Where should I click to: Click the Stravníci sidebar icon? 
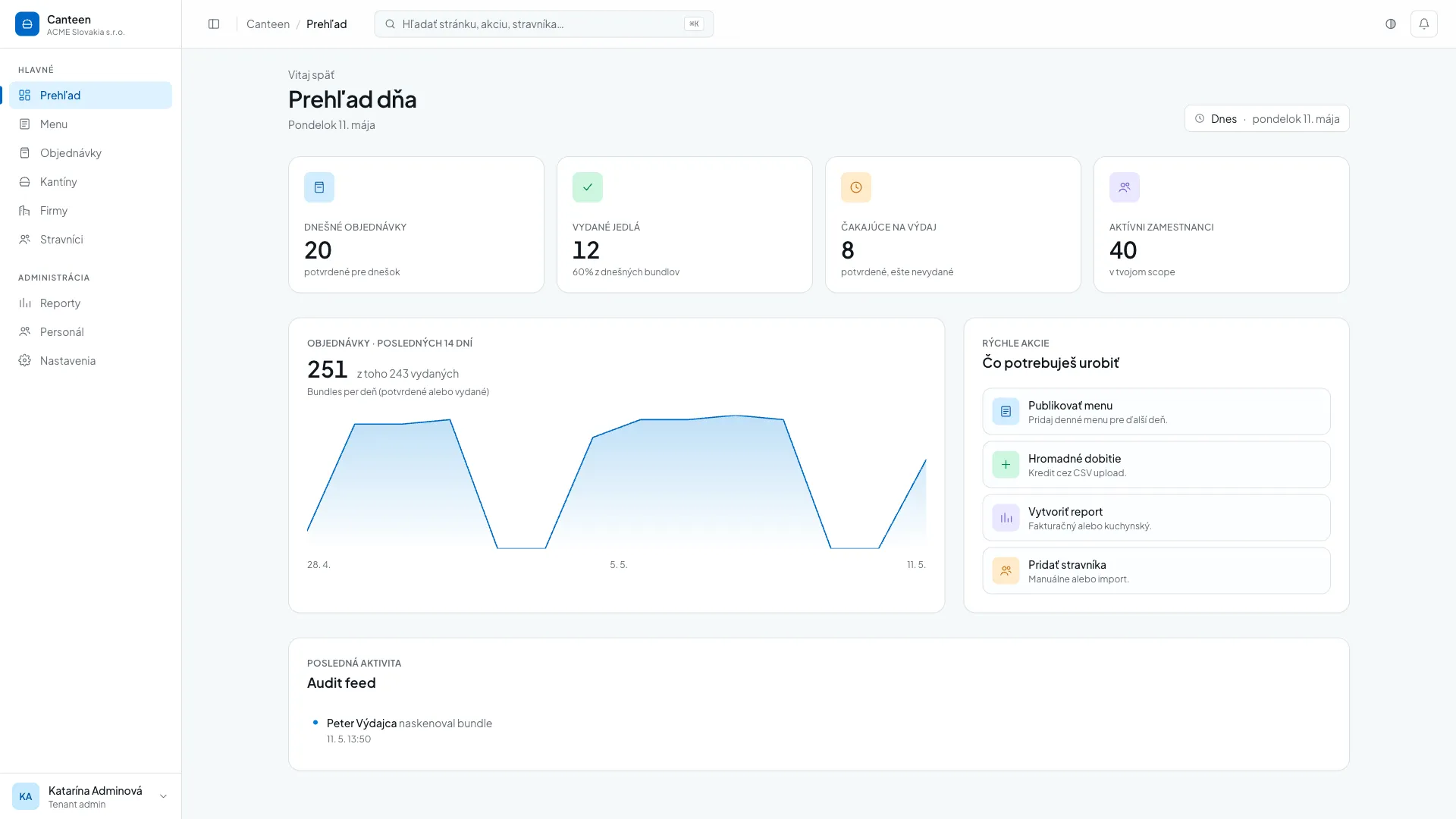(25, 240)
